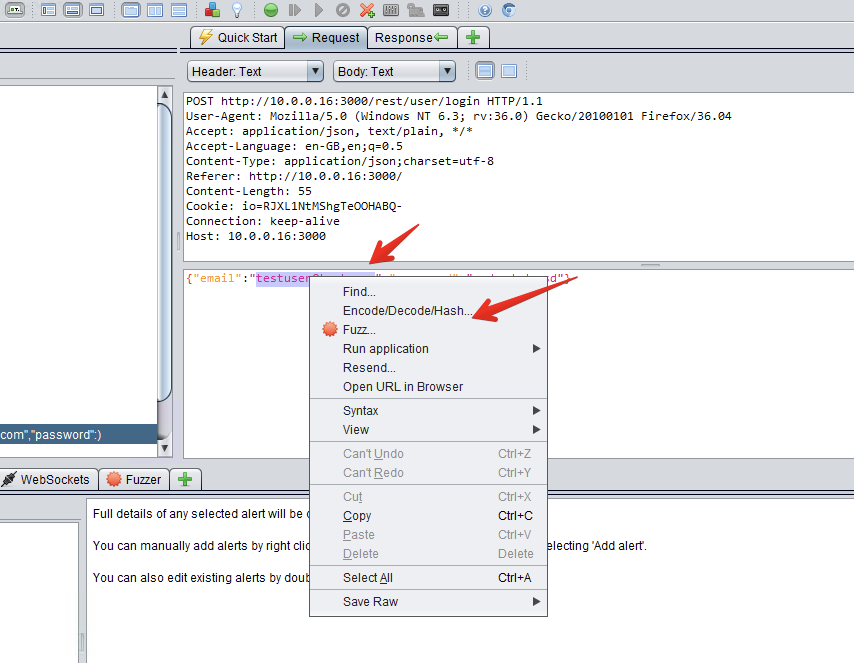854x663 pixels.
Task: Click the orange Fuzz icon in menu
Action: pos(330,330)
